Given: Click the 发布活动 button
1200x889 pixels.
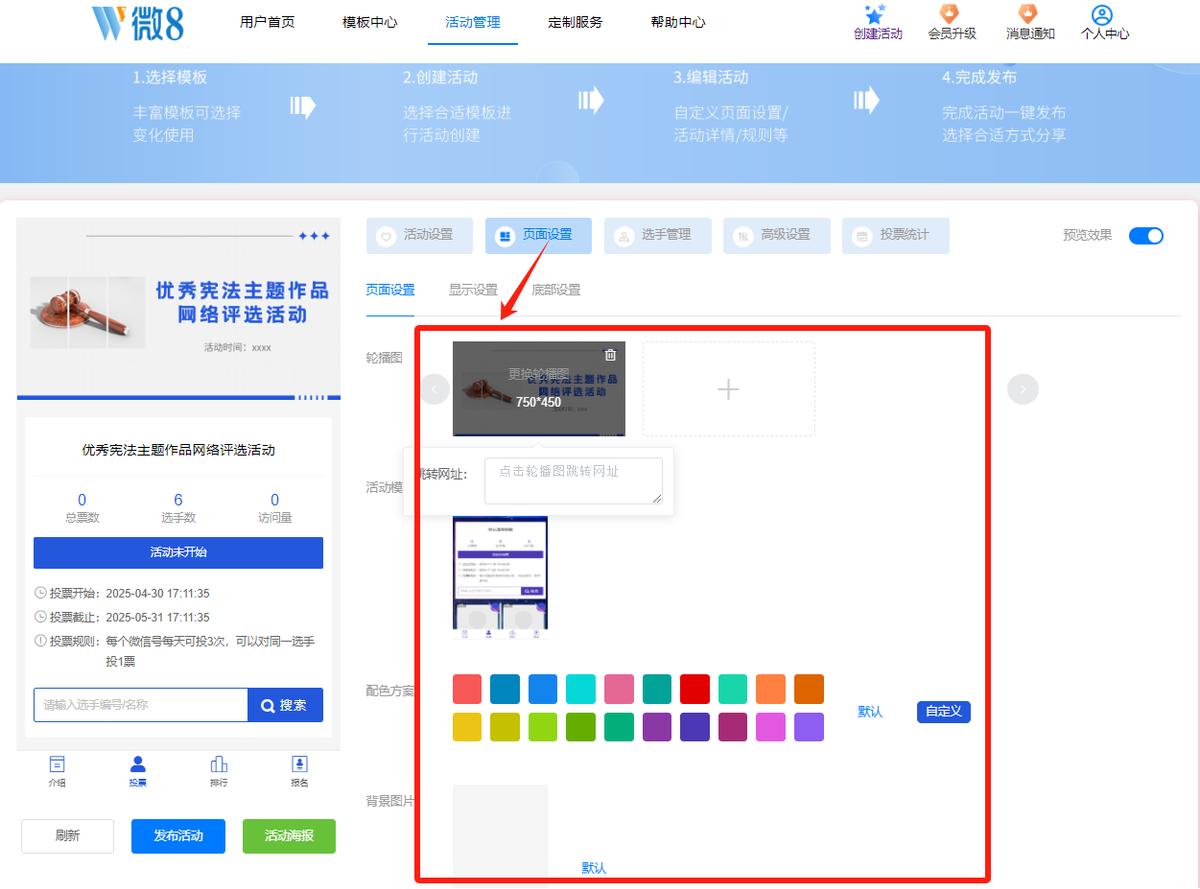Looking at the screenshot, I should click(x=178, y=836).
